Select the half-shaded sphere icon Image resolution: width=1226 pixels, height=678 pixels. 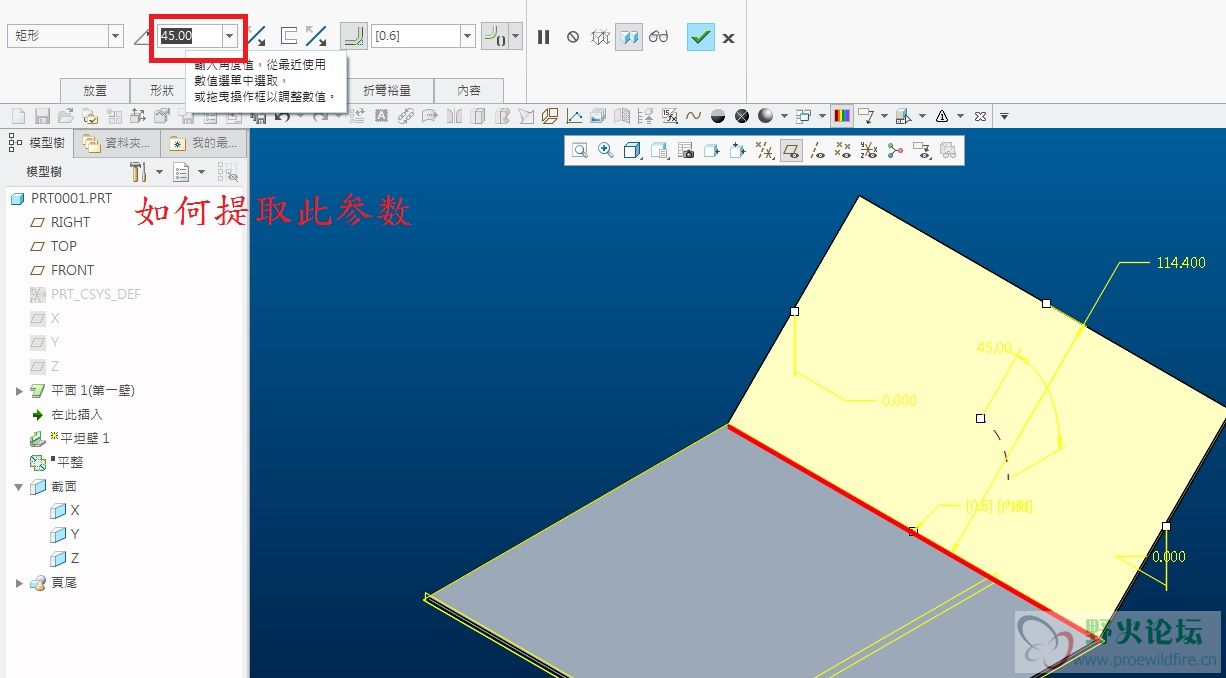coord(717,116)
